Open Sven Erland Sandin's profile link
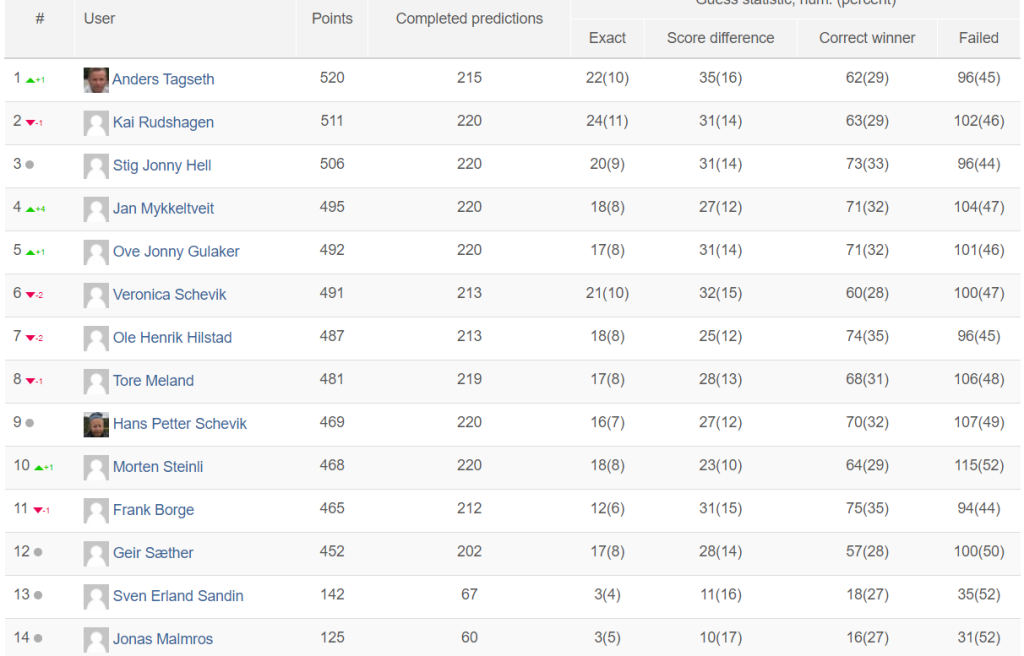This screenshot has width=1024, height=656. point(178,596)
